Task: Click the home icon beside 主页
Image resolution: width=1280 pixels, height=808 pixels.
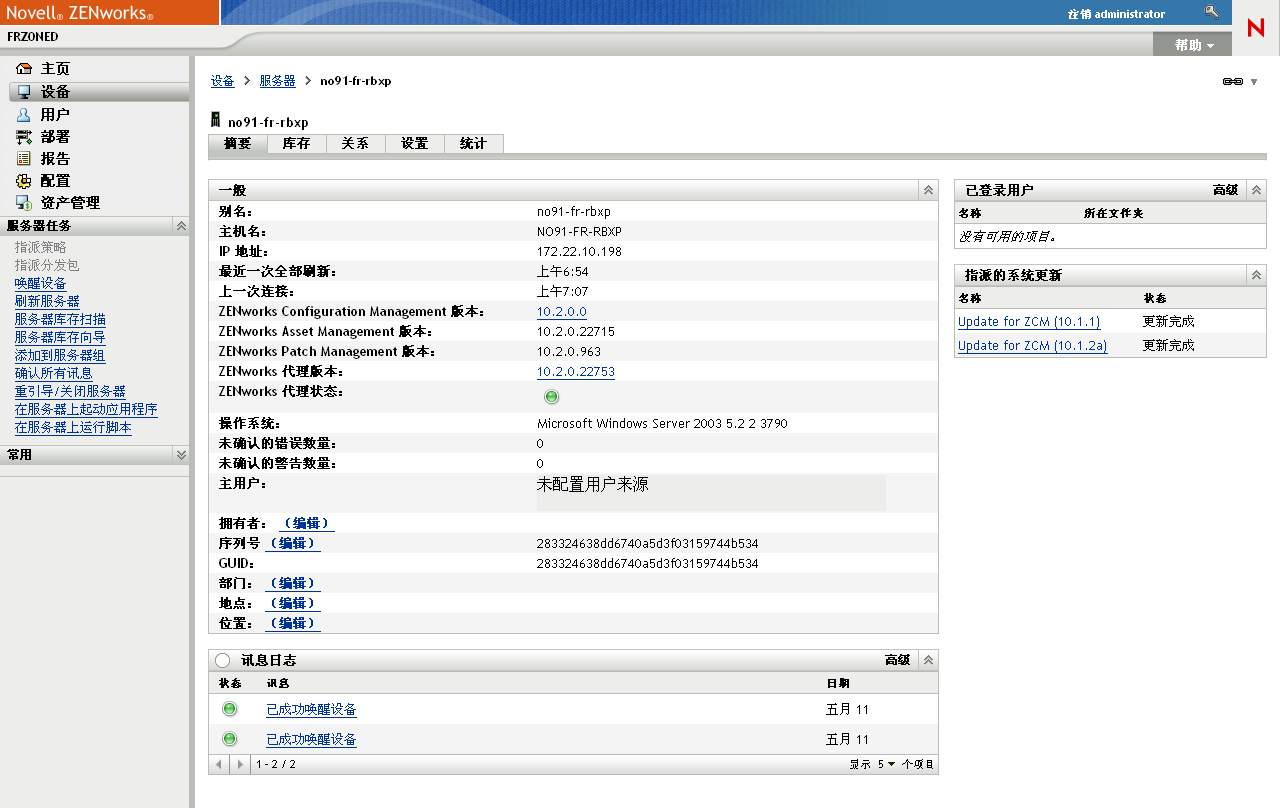Action: coord(24,69)
